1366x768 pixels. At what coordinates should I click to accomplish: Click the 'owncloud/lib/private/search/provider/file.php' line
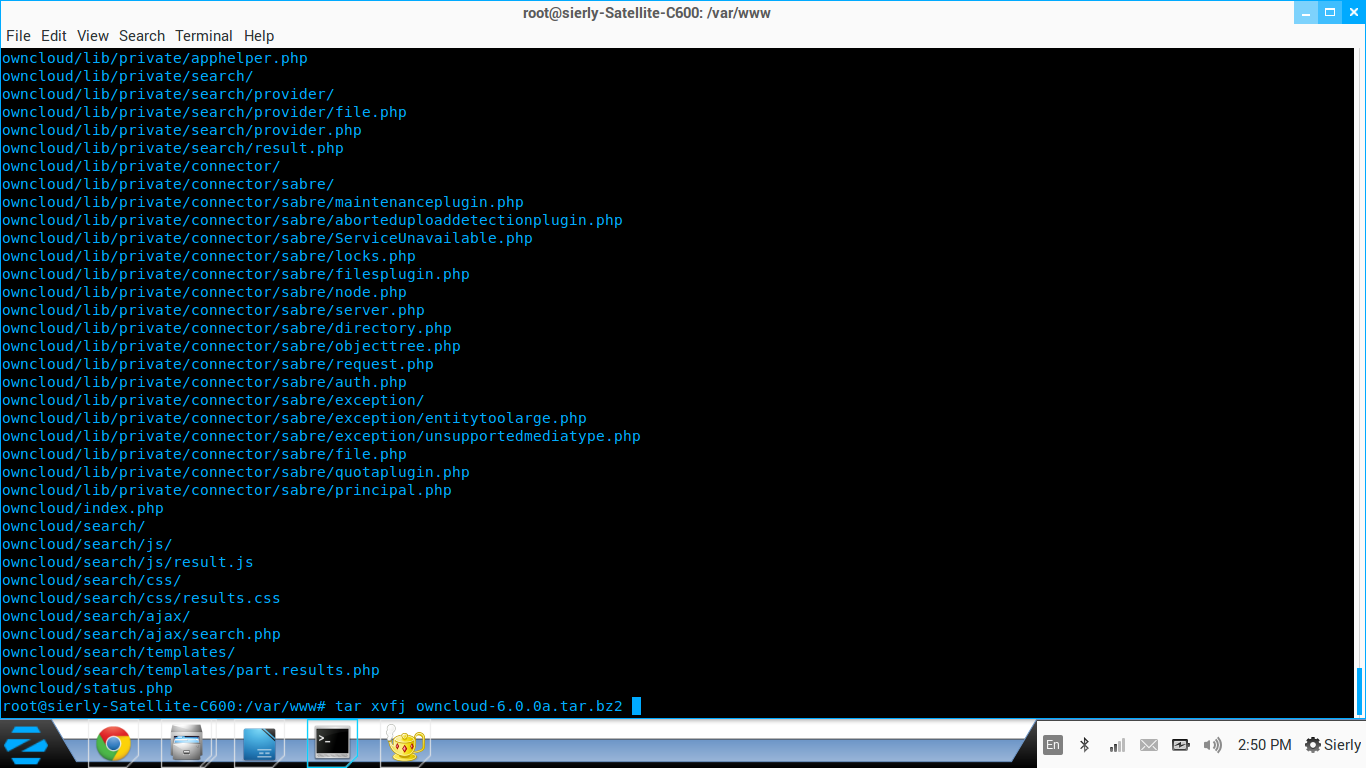[x=204, y=112]
